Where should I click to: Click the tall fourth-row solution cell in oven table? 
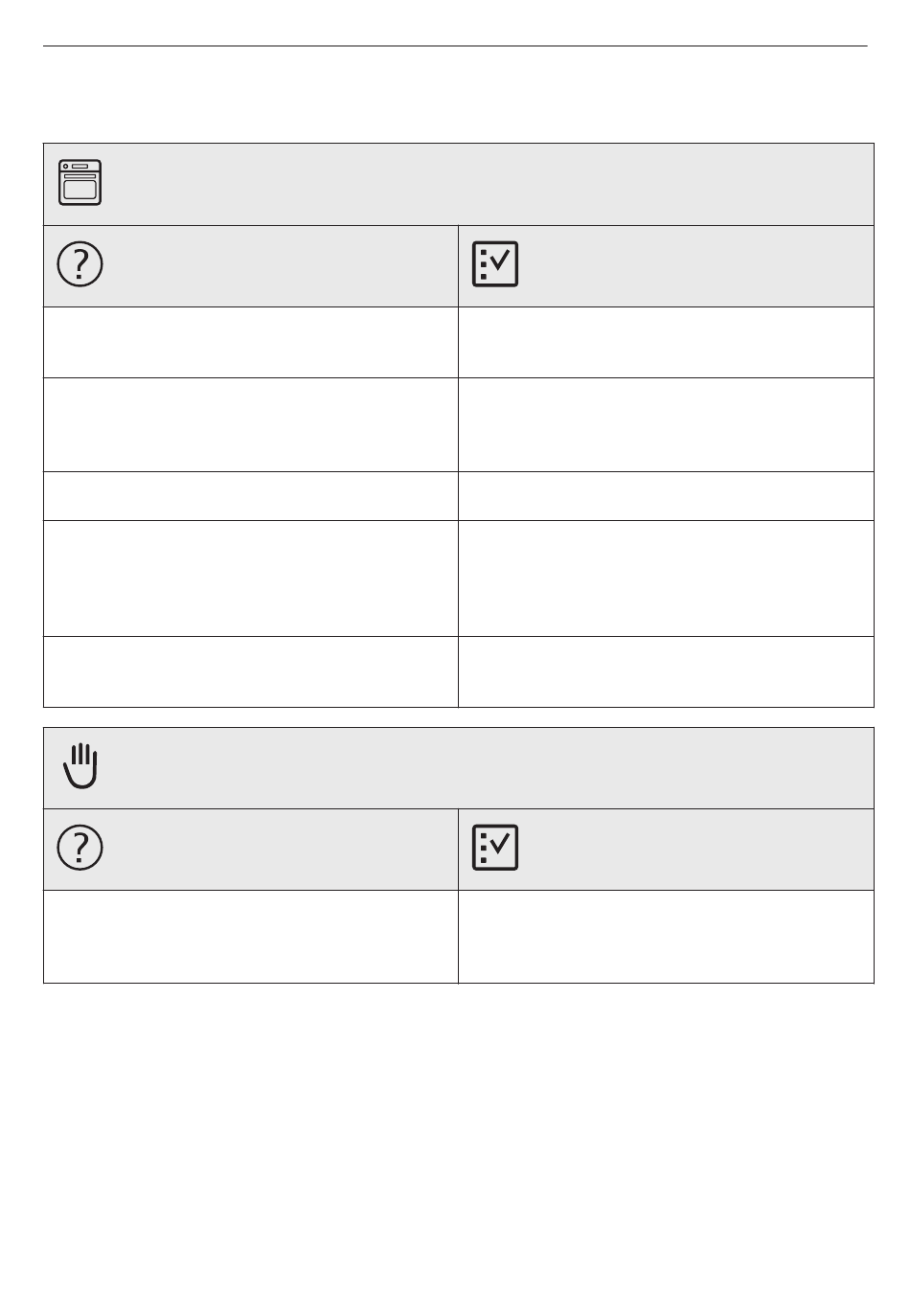tap(666, 579)
